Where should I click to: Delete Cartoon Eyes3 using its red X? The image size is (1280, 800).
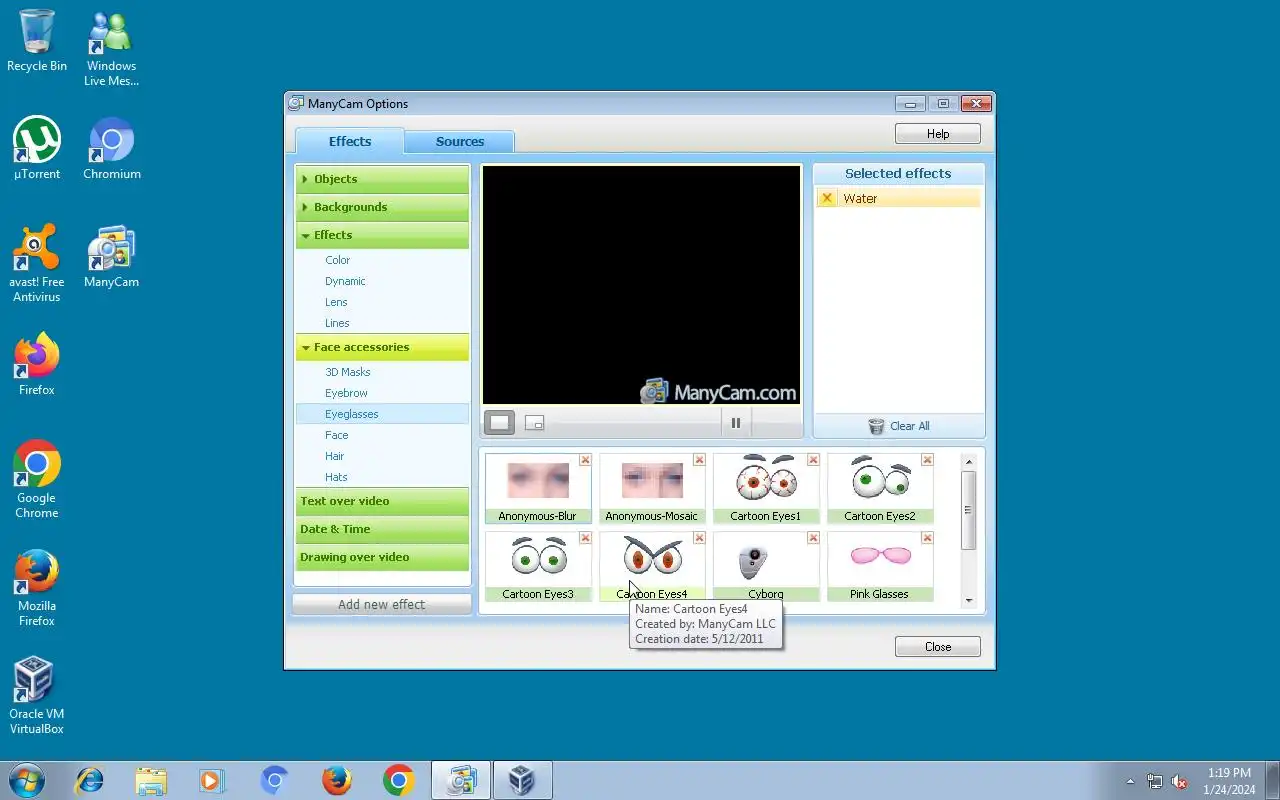point(585,538)
